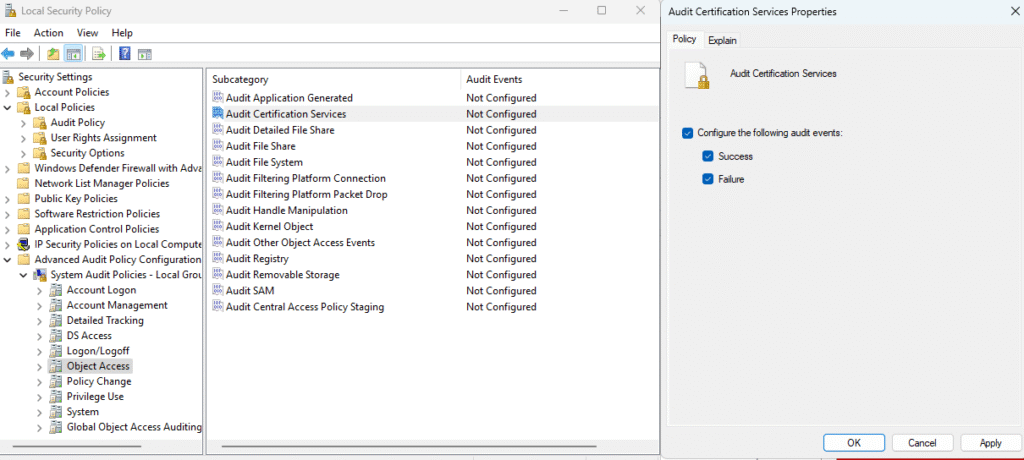Open Help via blue question mark icon

click(125, 54)
